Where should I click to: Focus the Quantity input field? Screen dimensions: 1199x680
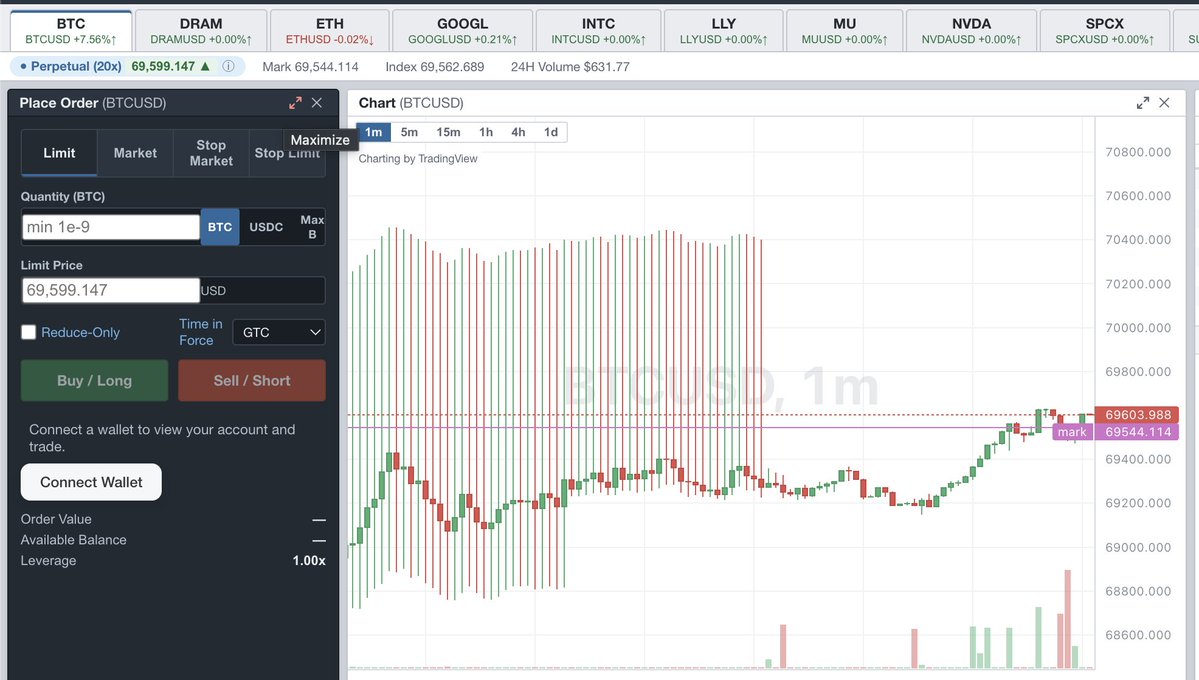pos(111,227)
